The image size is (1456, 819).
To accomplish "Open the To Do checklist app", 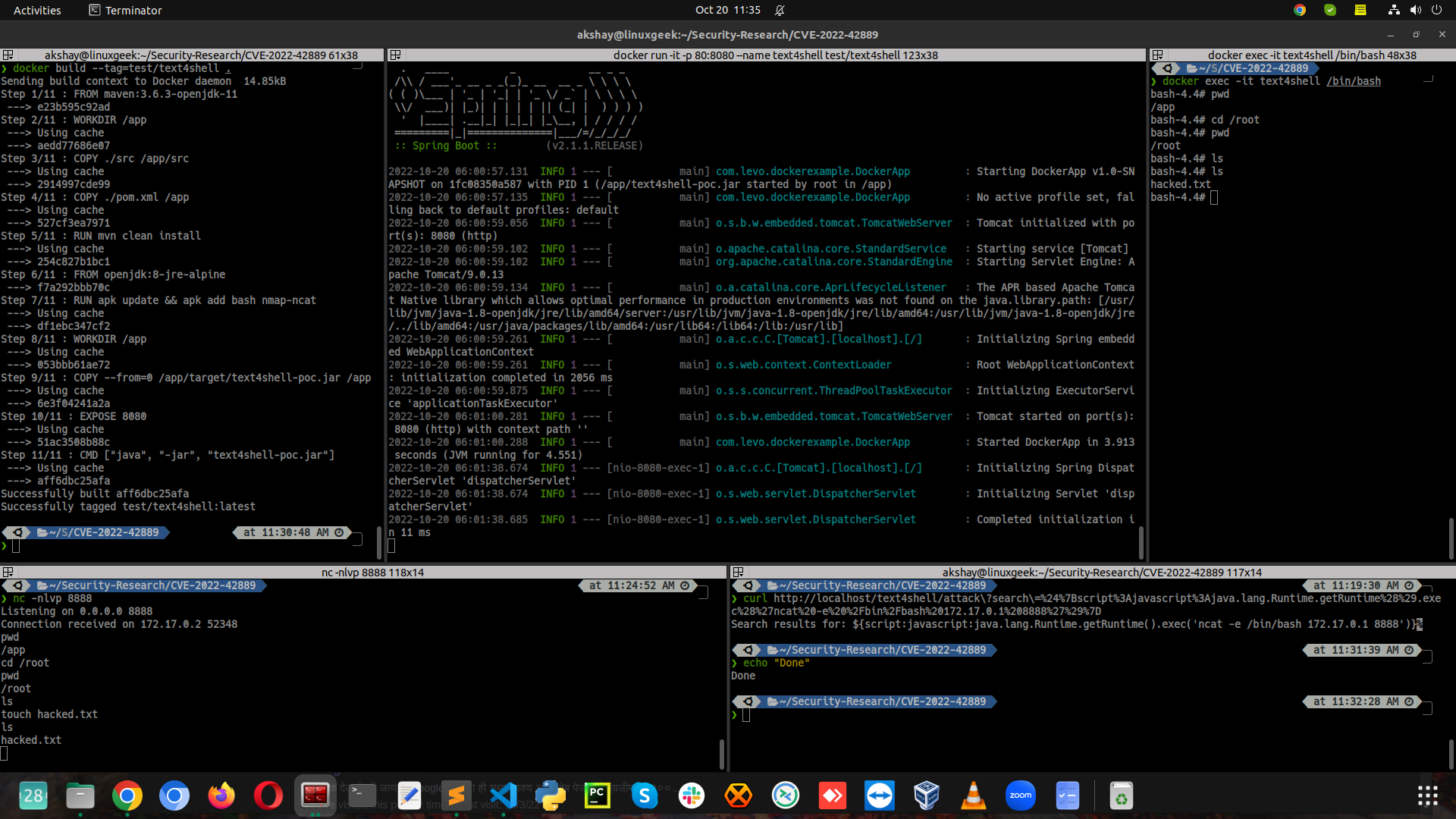I will 1068,795.
